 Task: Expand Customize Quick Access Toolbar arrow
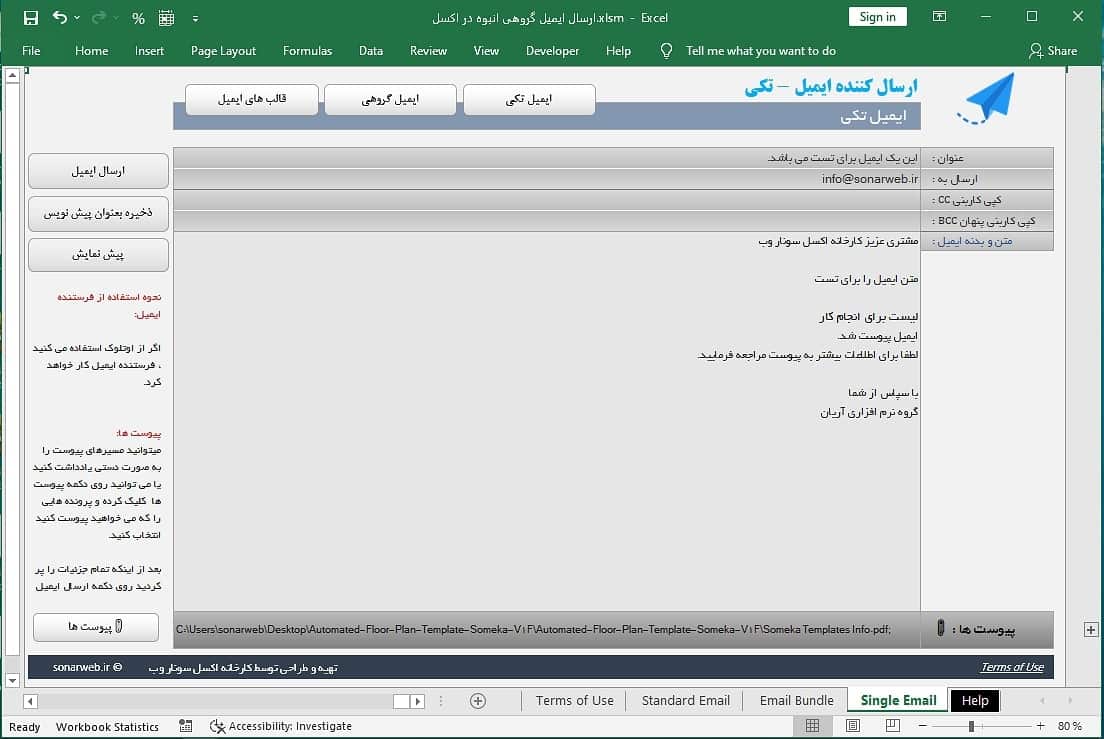(195, 19)
